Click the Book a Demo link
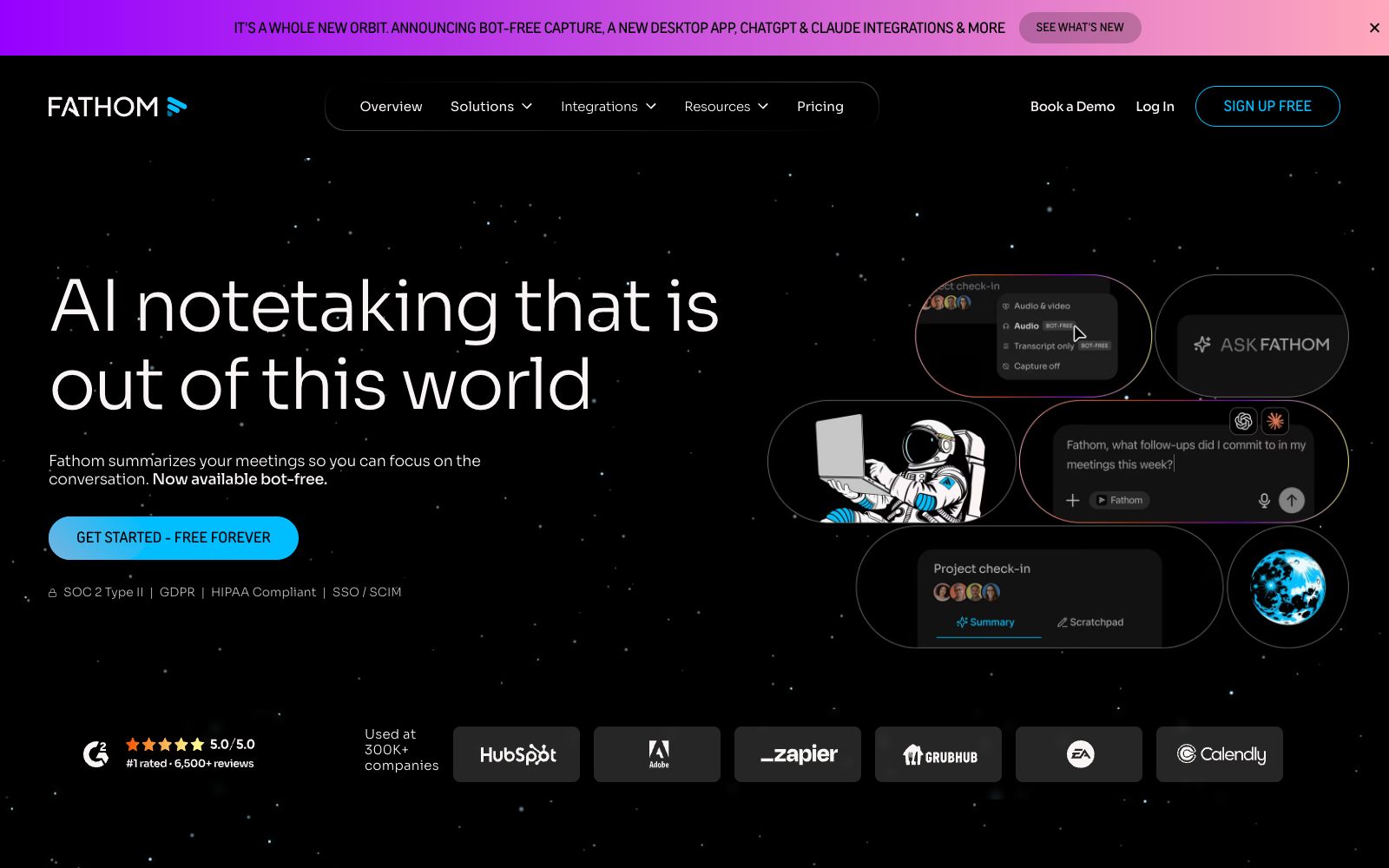 1072,107
